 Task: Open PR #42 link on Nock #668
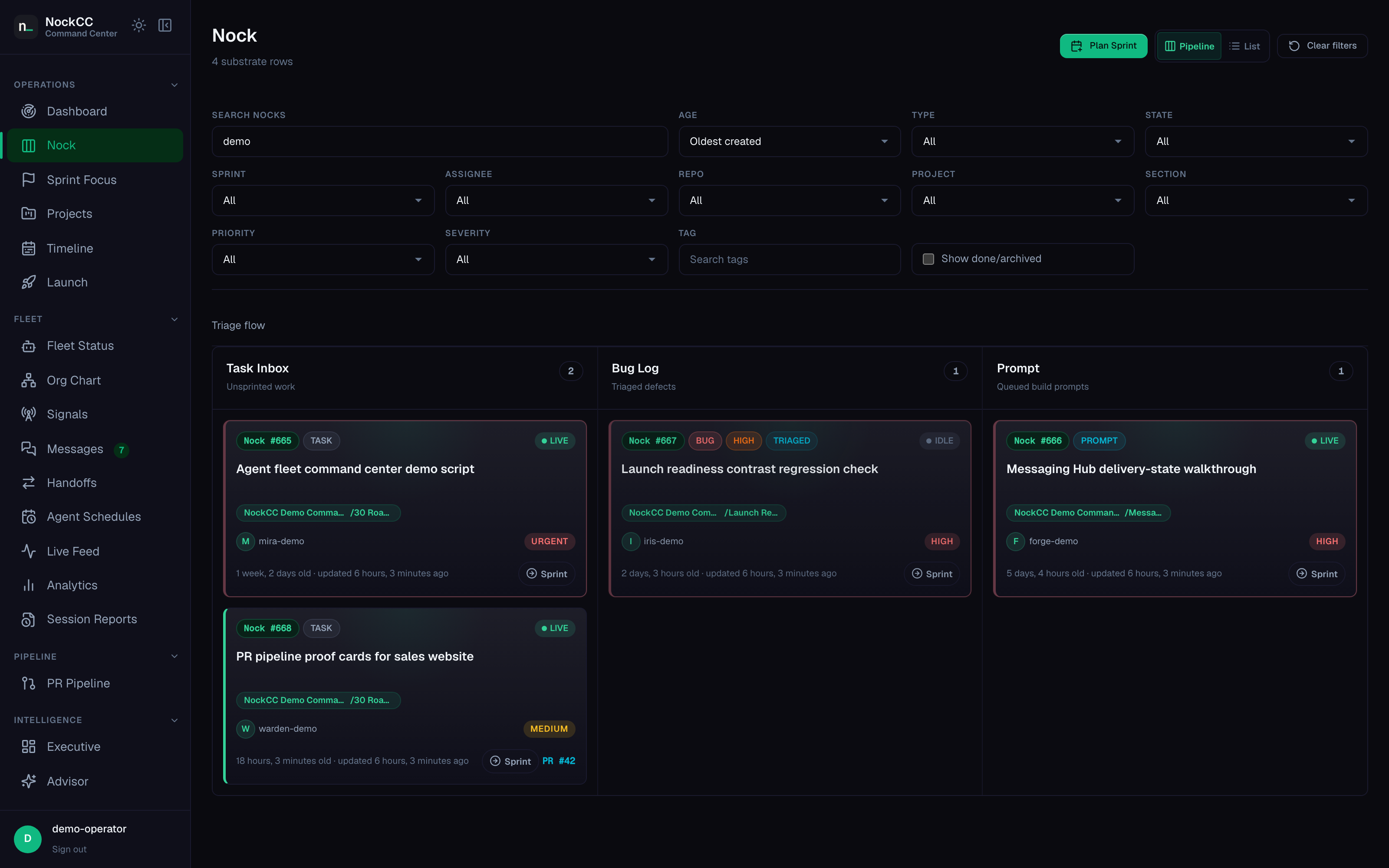tap(559, 761)
